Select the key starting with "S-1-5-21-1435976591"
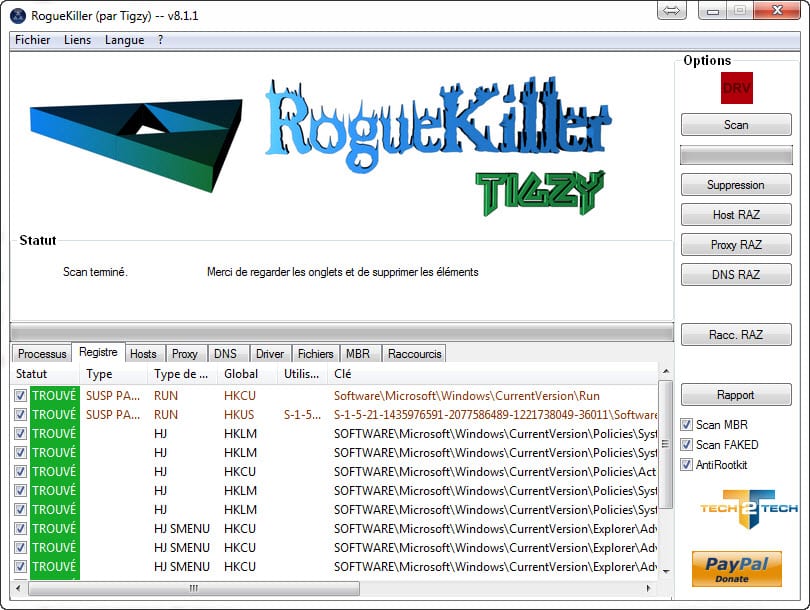This screenshot has height=610, width=810. 495,415
